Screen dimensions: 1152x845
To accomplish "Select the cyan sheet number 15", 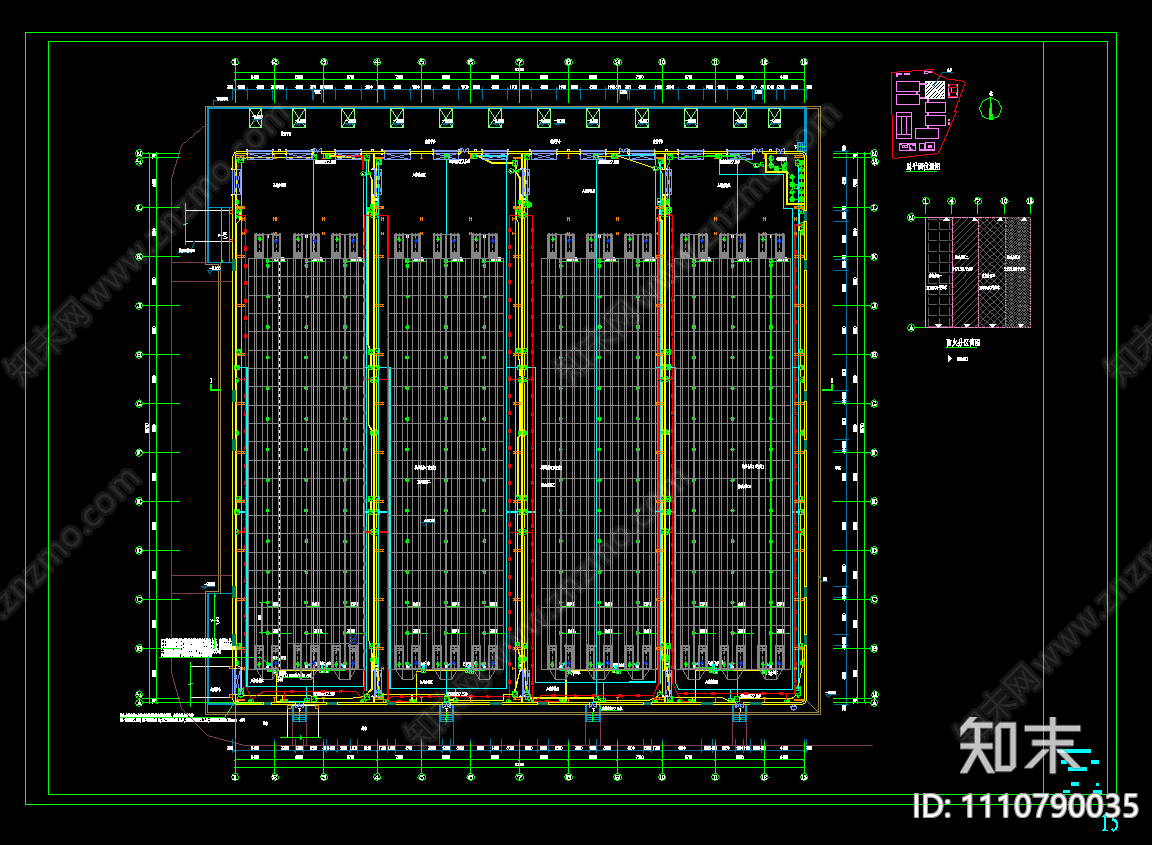I will (1109, 824).
